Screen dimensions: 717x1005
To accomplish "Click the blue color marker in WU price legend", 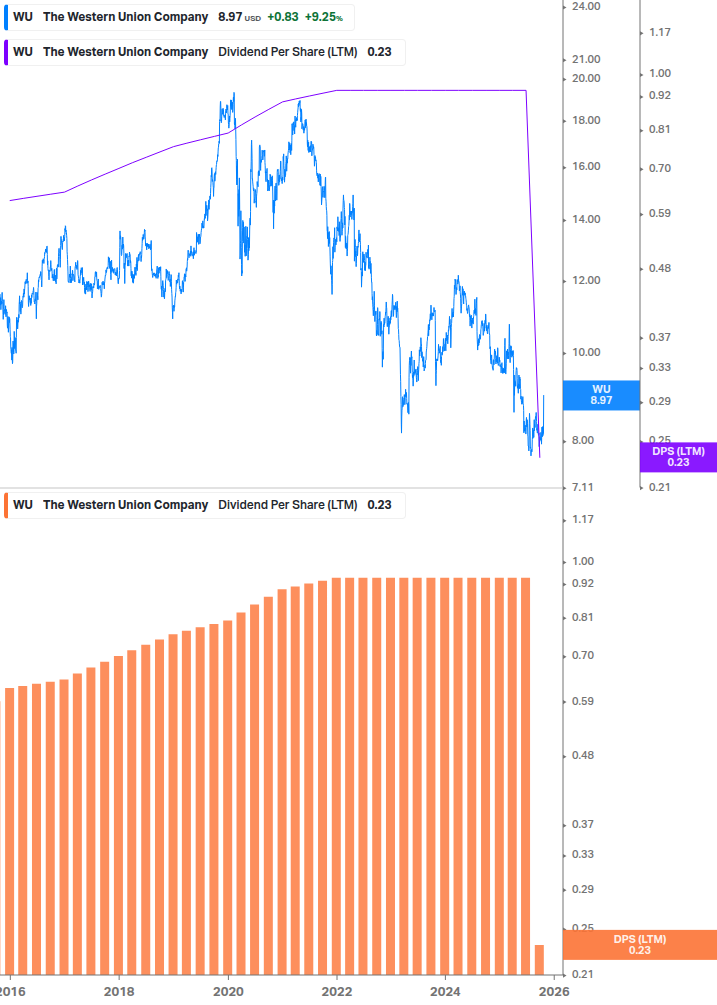I will [7, 17].
